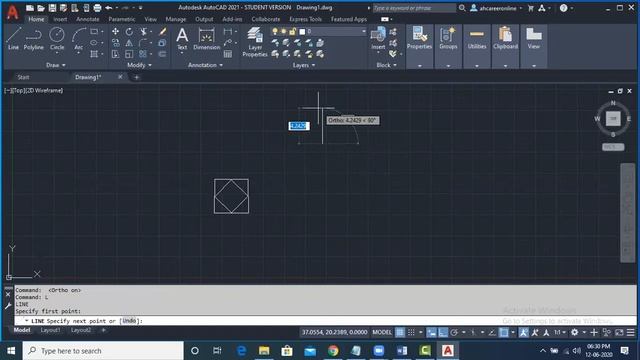Open Layer Properties manager

pos(255,42)
